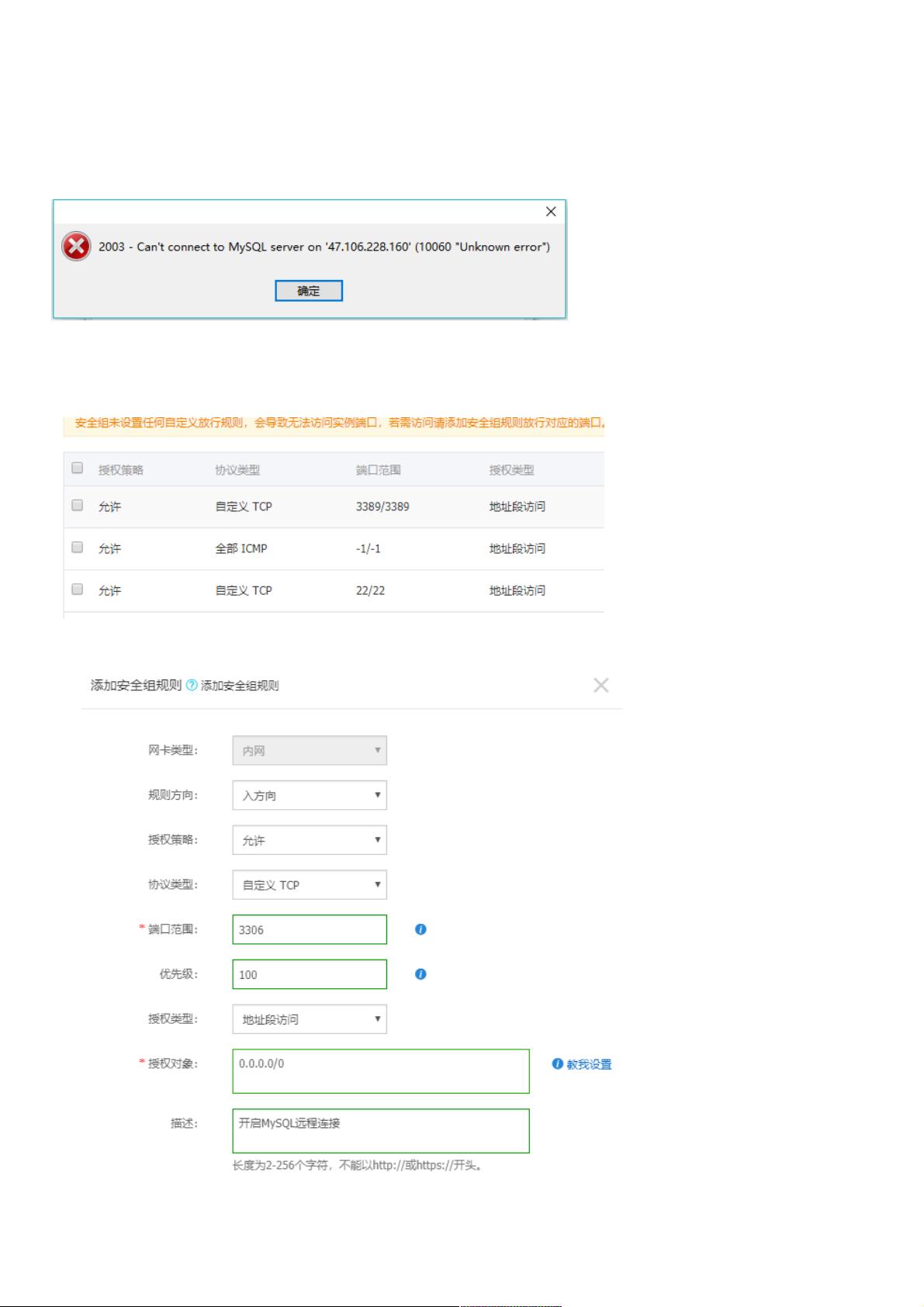Click 自定义 TCP in the 22/22 row
This screenshot has width=924, height=1307.
coord(244,590)
